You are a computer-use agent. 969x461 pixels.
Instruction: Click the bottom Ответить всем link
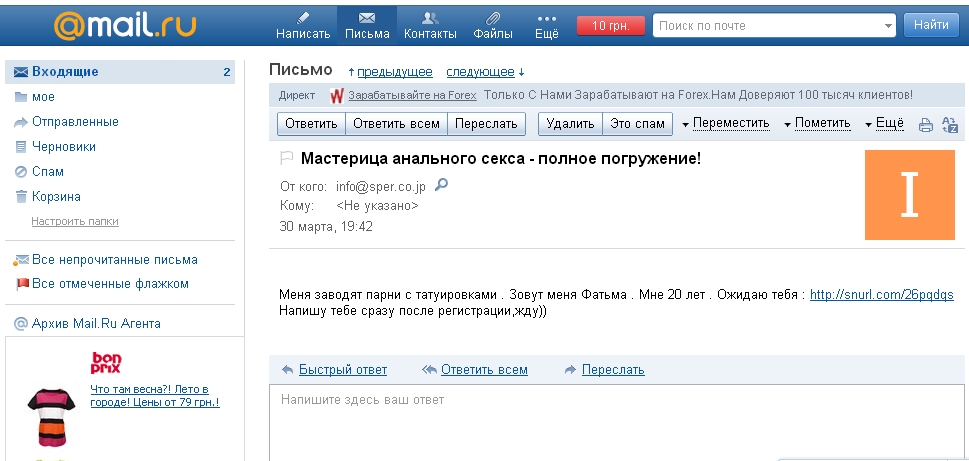point(484,370)
